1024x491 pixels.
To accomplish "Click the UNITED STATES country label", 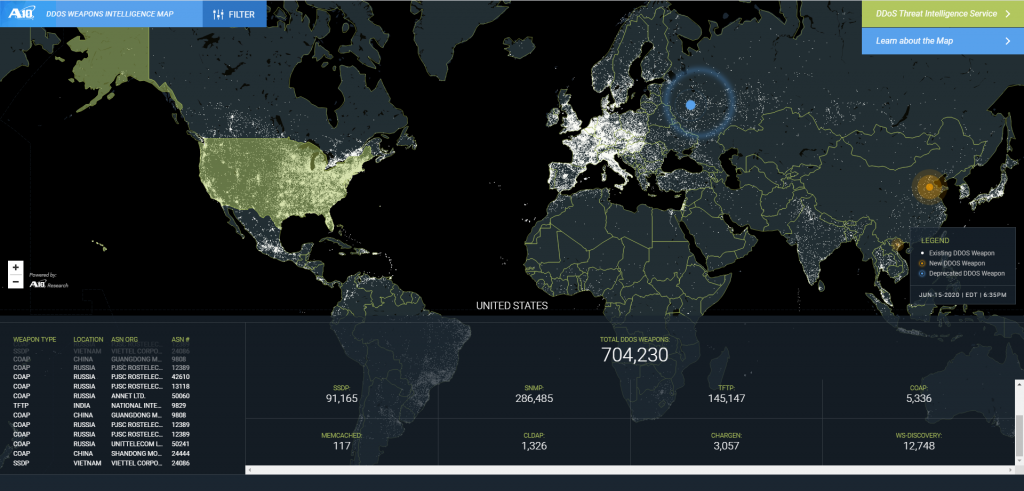I will click(511, 306).
